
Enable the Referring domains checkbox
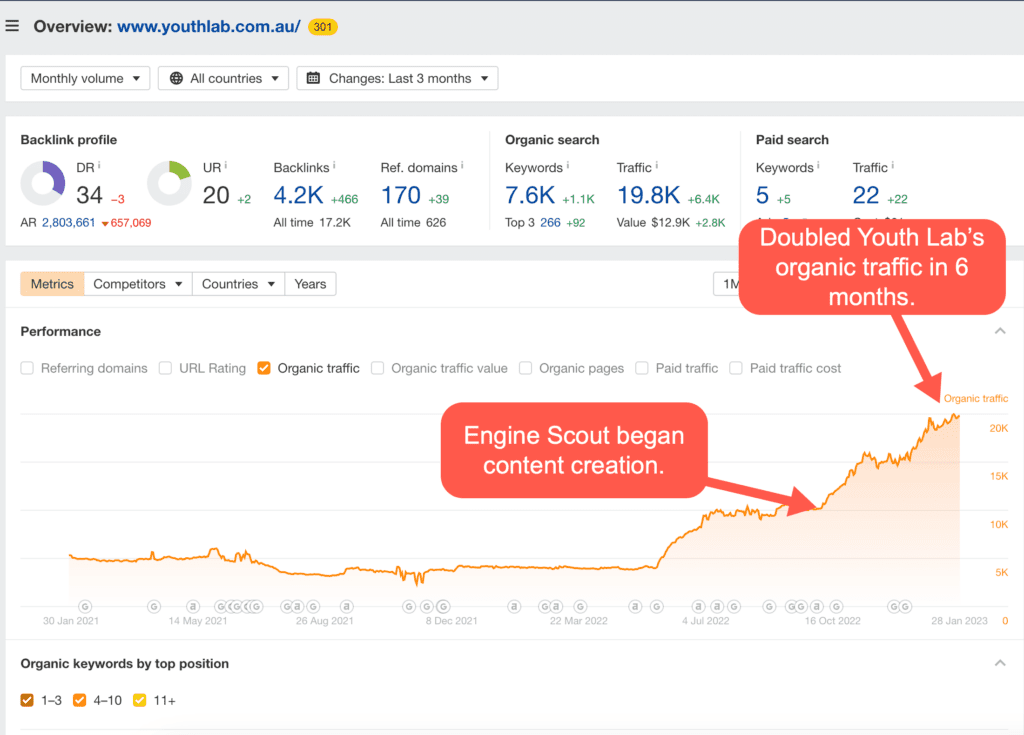(x=27, y=368)
